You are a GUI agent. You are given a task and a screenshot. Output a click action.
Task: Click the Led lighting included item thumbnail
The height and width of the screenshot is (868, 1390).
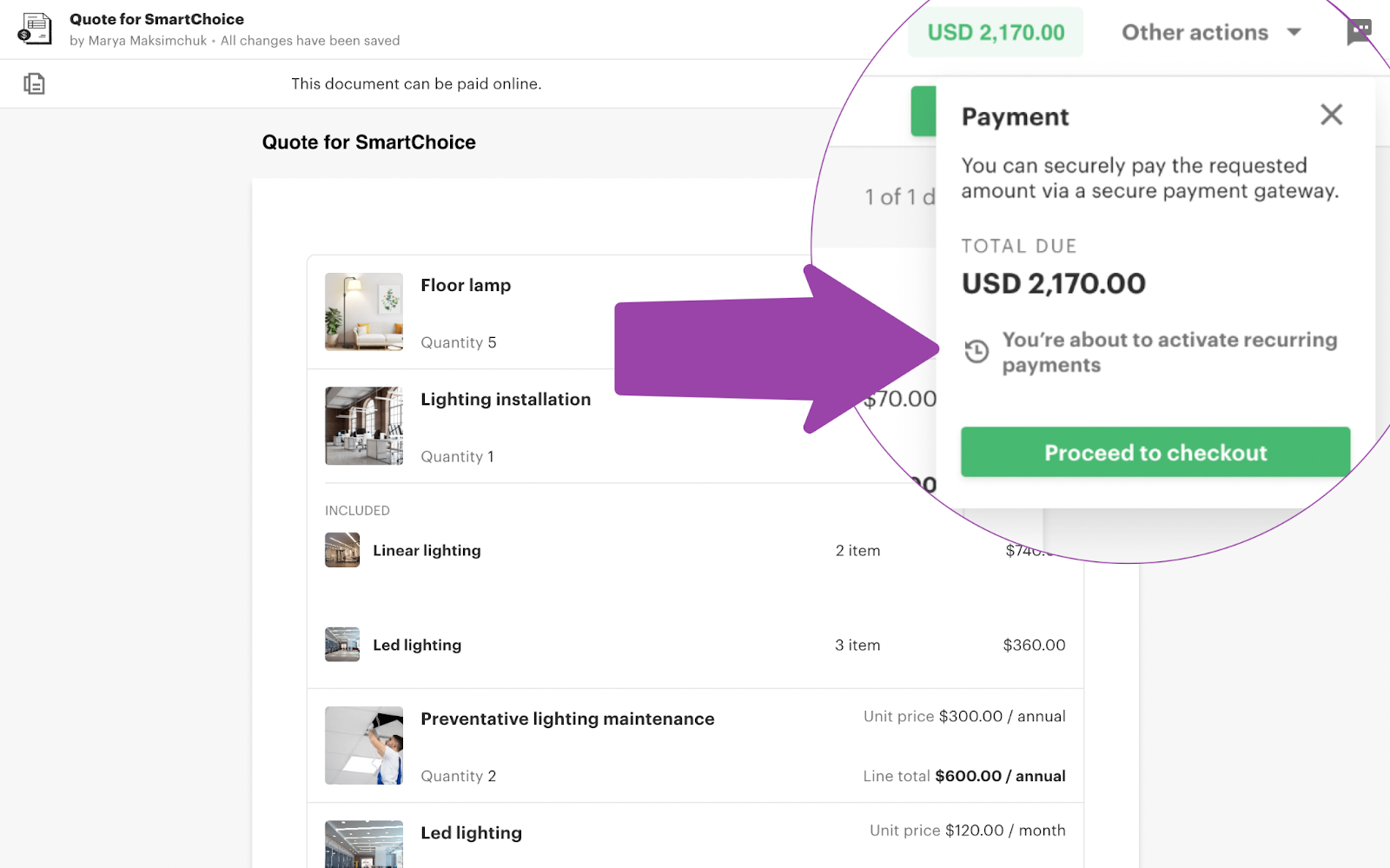point(342,645)
